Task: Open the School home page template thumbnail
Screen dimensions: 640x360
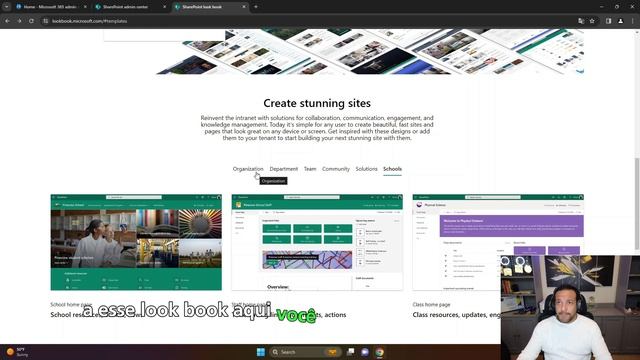Action: (136, 242)
